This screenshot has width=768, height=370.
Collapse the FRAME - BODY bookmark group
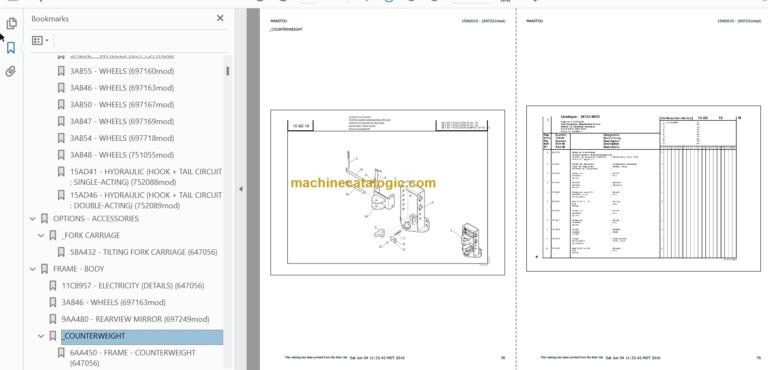(33, 269)
